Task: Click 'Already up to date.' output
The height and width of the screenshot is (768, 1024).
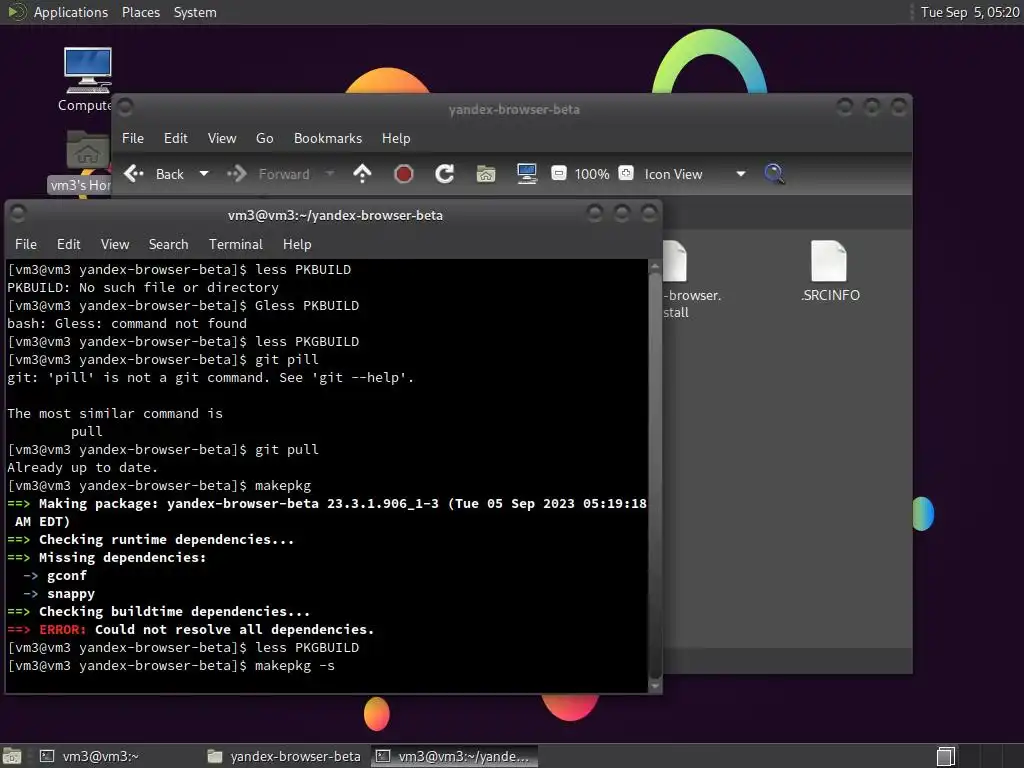Action: coord(82,468)
